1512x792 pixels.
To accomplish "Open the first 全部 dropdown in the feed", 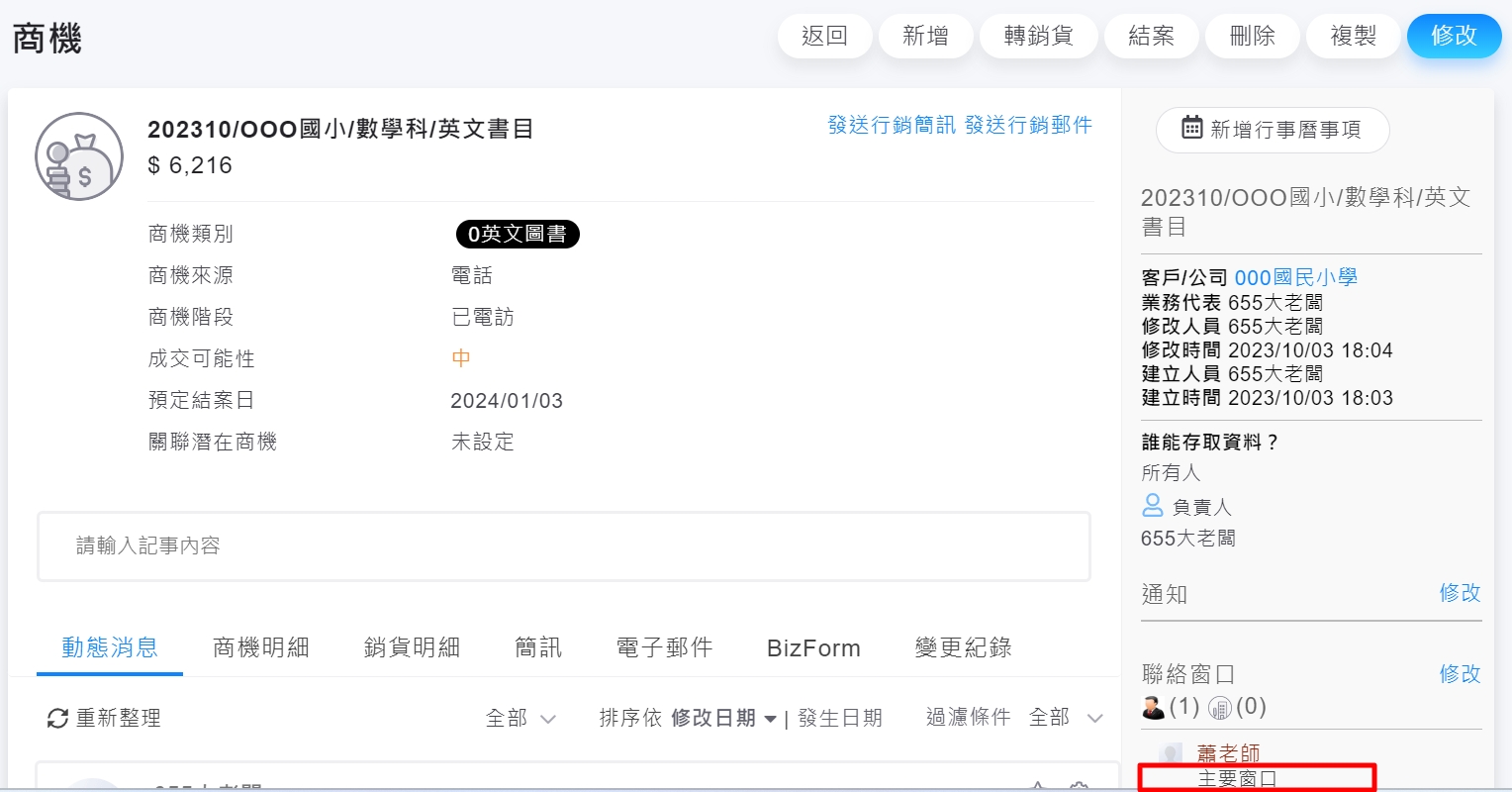I will [520, 718].
